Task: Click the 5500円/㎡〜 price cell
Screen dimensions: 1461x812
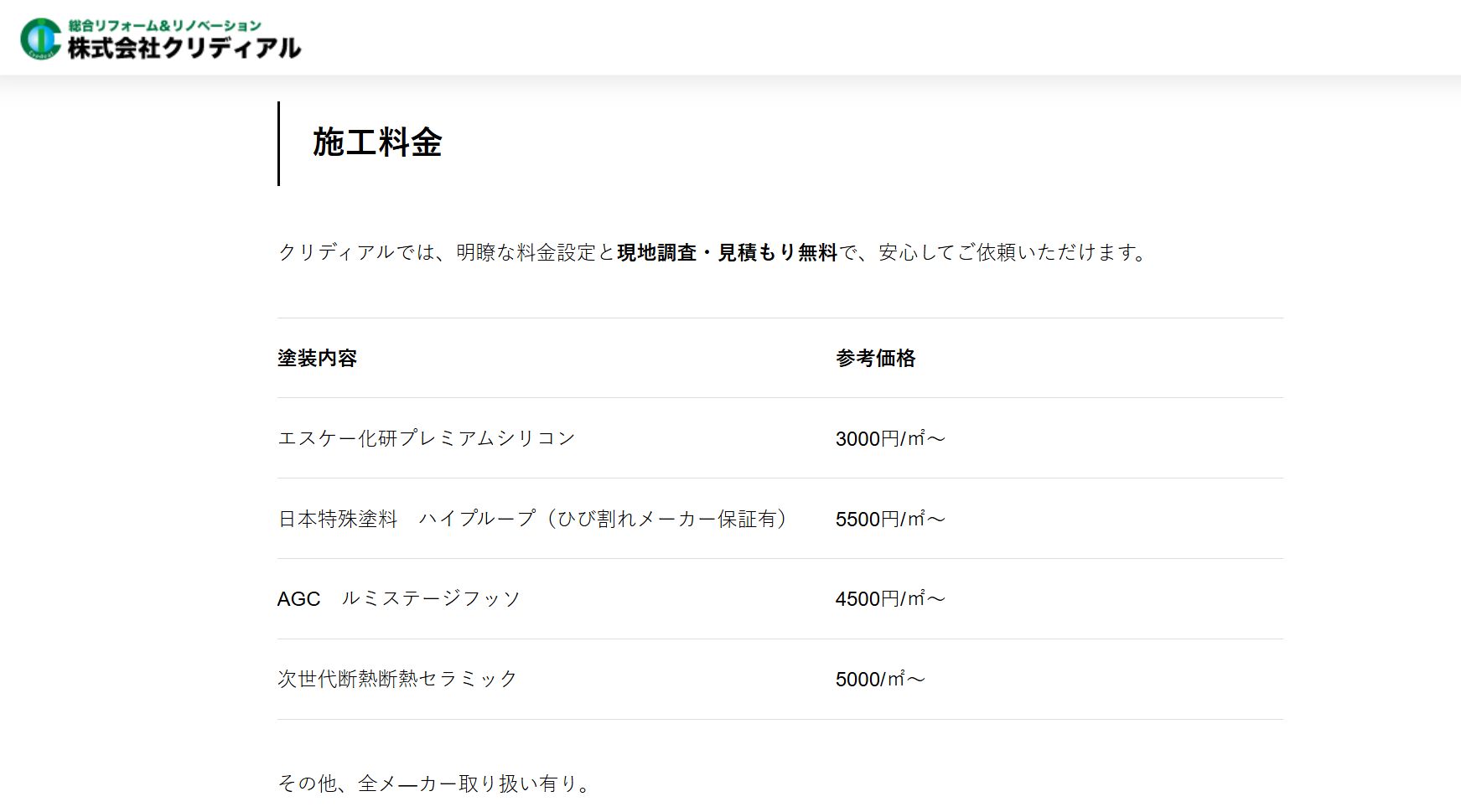Action: 890,519
